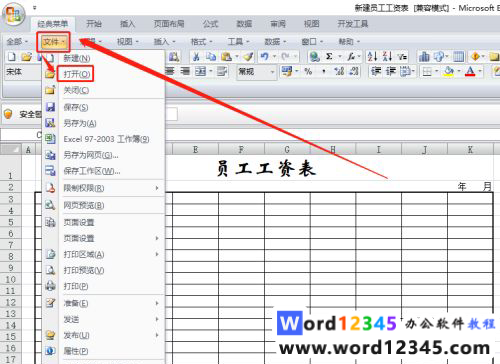Image resolution: width=500 pixels, height=364 pixels.
Task: Click the Cut scissors icon in toolbar
Action: (196, 57)
